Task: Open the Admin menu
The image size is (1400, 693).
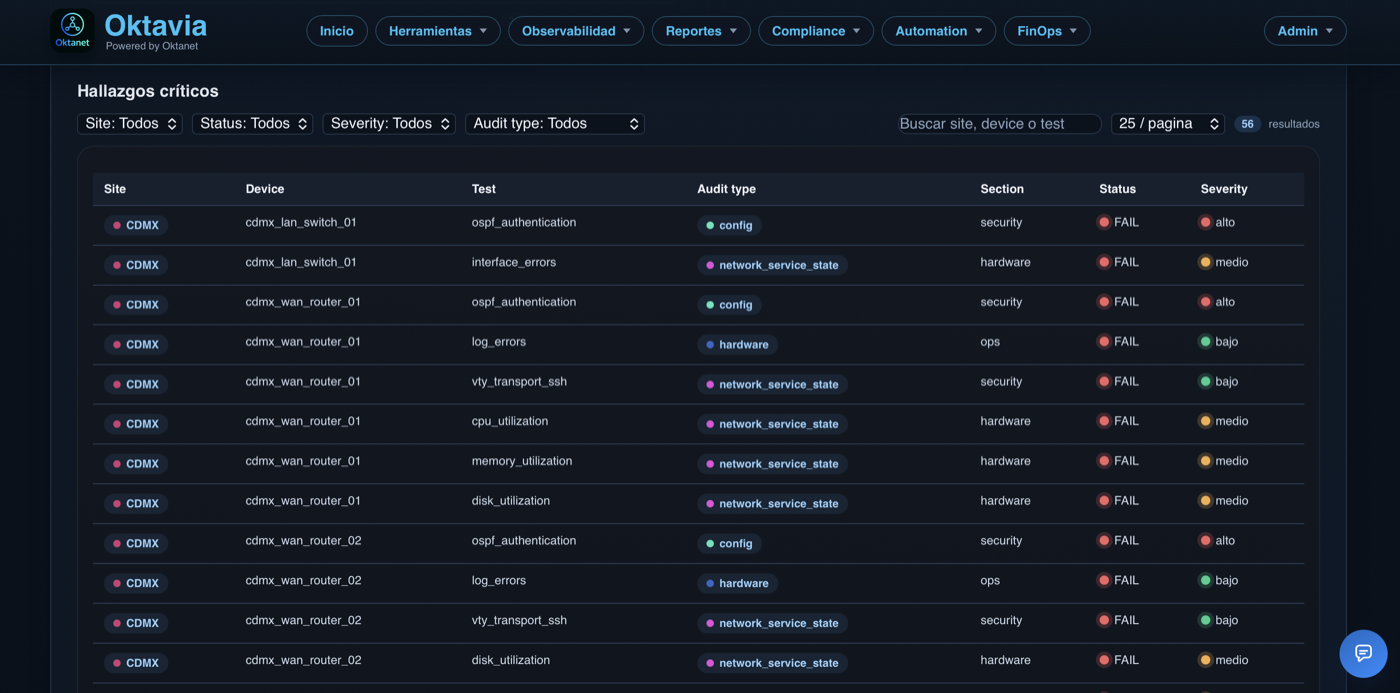Action: 1305,30
